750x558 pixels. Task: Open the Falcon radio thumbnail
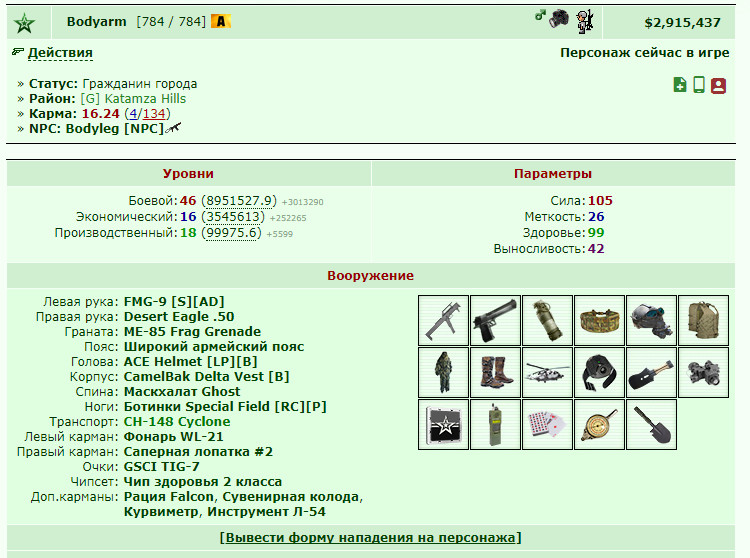point(496,425)
